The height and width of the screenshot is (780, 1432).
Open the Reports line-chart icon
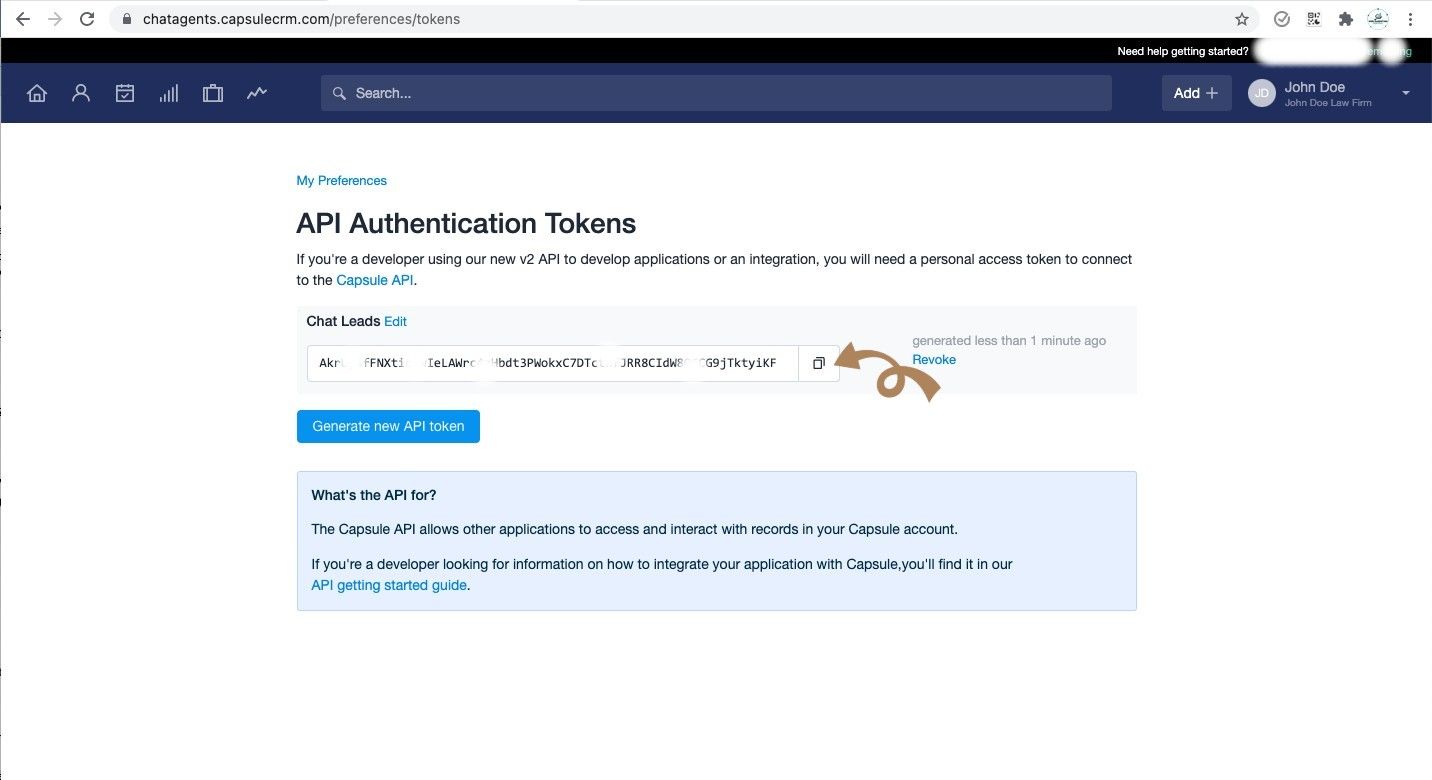point(257,93)
